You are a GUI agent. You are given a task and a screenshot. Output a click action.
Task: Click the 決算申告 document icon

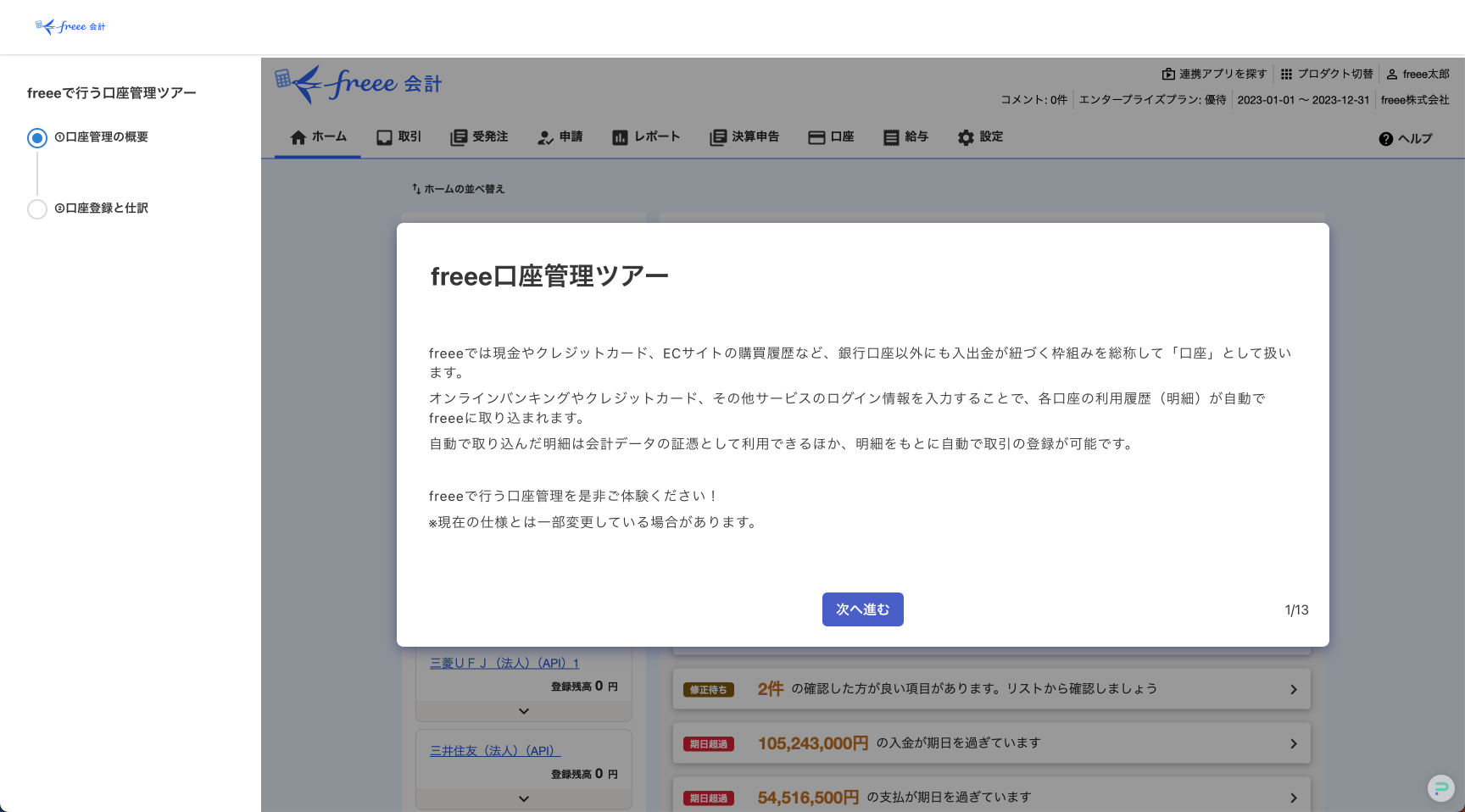718,137
